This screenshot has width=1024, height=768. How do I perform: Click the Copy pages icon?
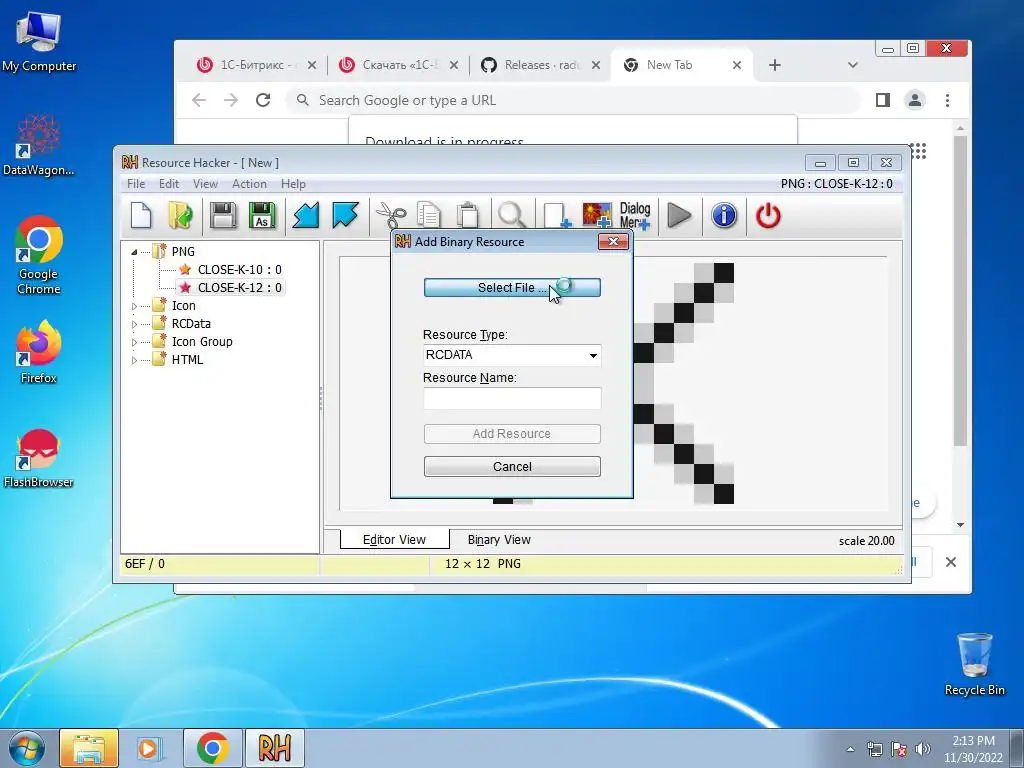[429, 216]
